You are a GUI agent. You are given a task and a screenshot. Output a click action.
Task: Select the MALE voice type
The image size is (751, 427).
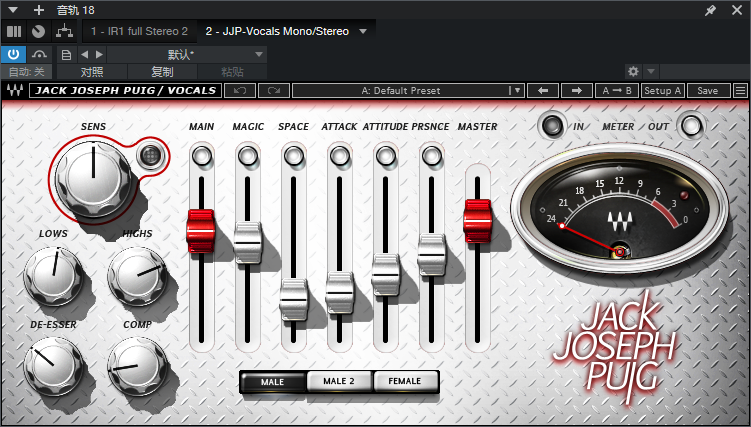[273, 382]
